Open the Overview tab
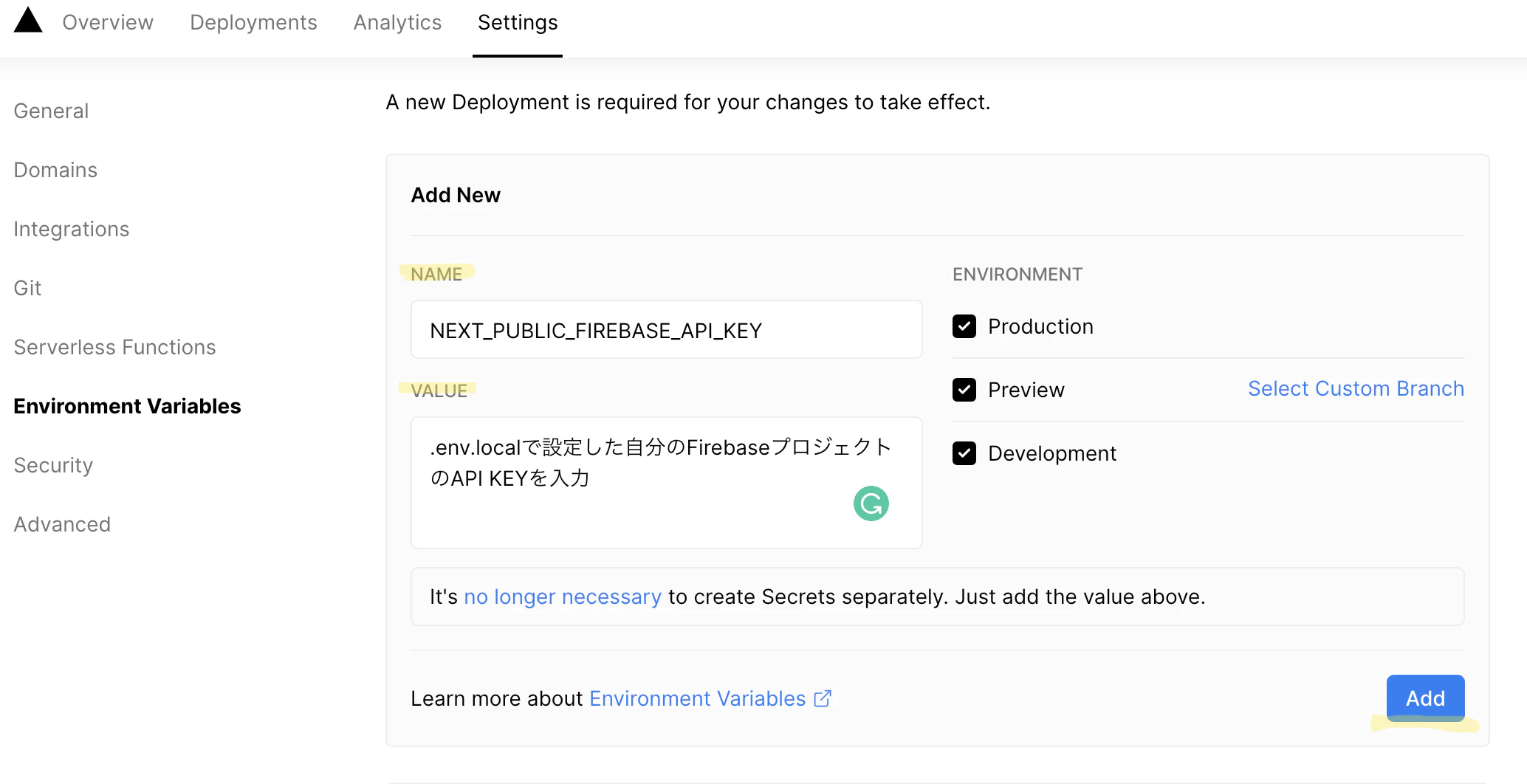The height and width of the screenshot is (784, 1527). [x=108, y=22]
